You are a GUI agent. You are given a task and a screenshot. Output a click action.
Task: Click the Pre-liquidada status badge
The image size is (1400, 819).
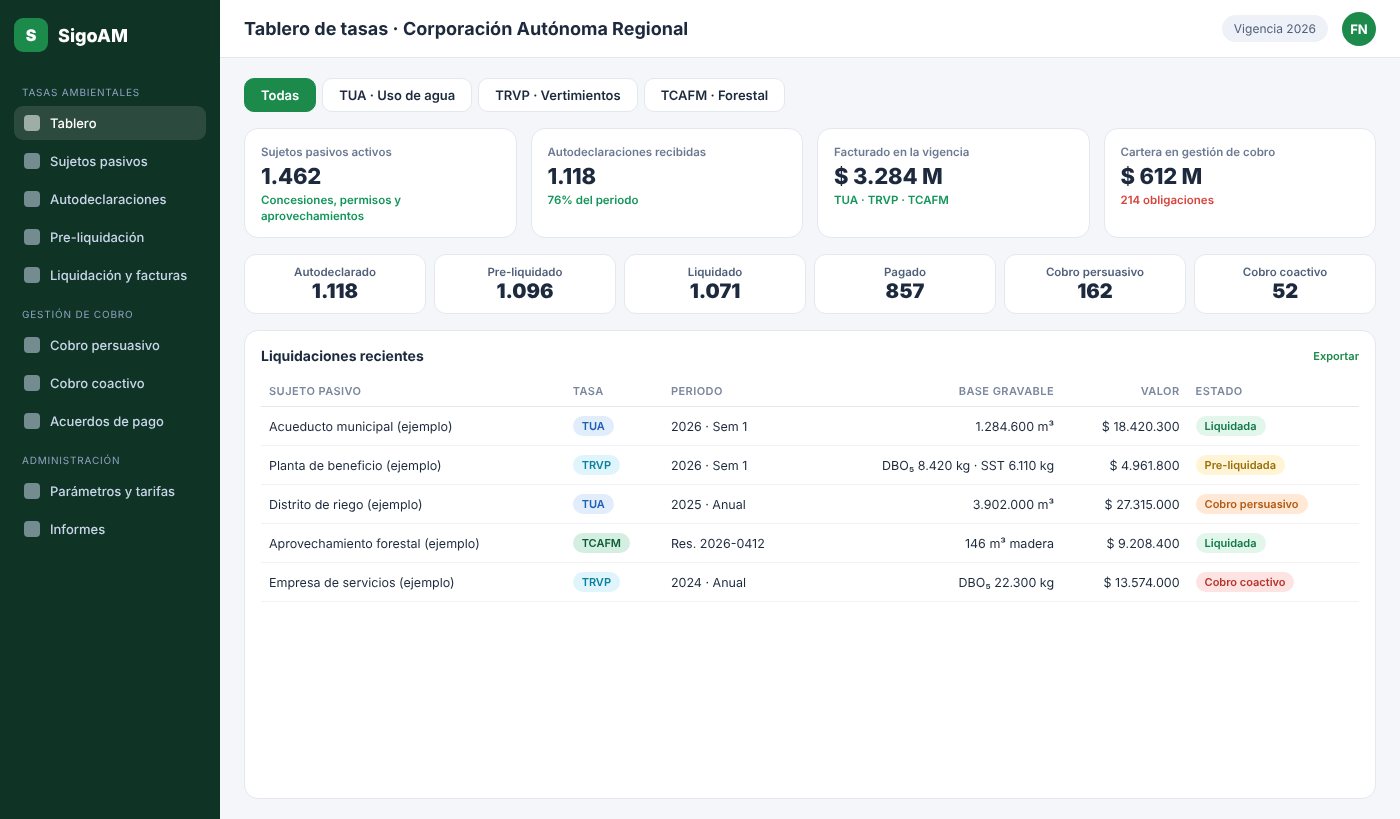point(1240,465)
